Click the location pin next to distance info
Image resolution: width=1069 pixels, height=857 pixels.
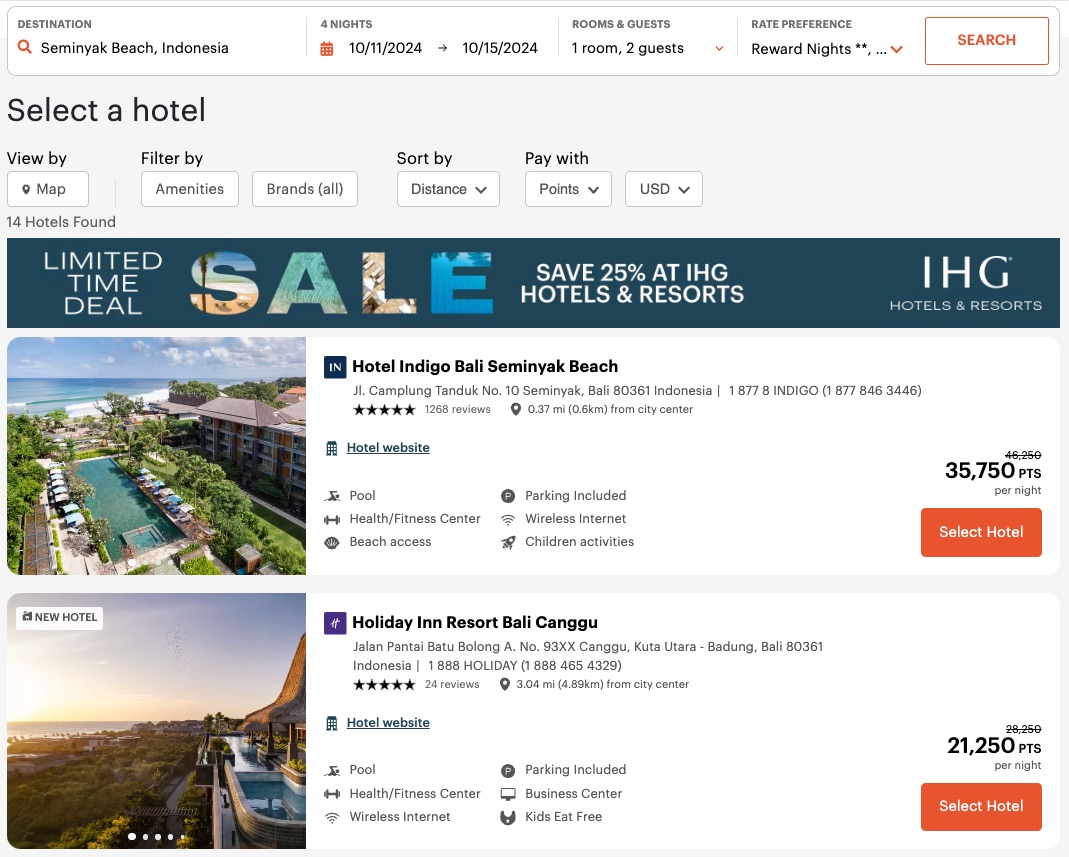tap(516, 409)
